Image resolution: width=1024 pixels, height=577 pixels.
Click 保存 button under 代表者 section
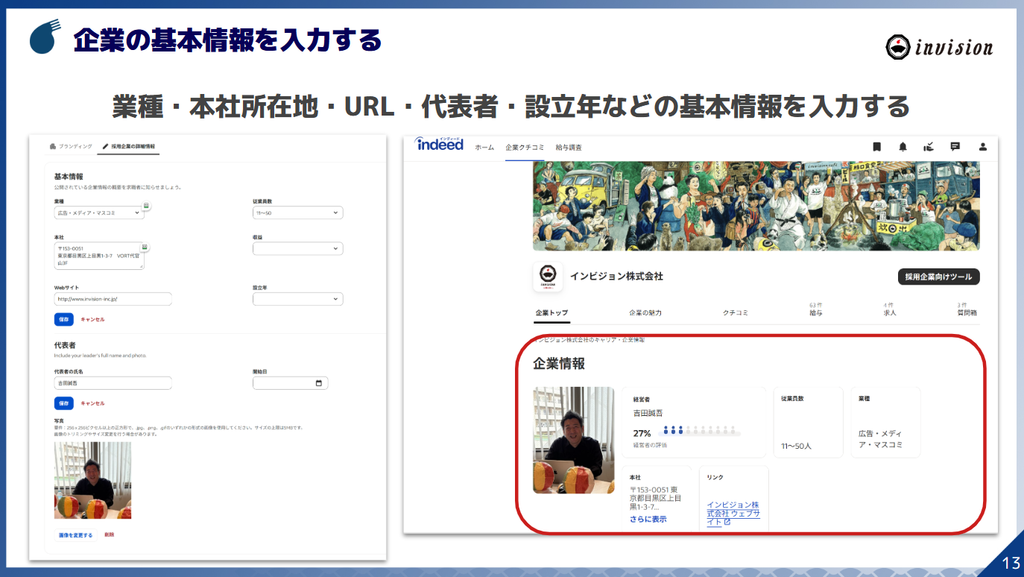click(x=64, y=403)
